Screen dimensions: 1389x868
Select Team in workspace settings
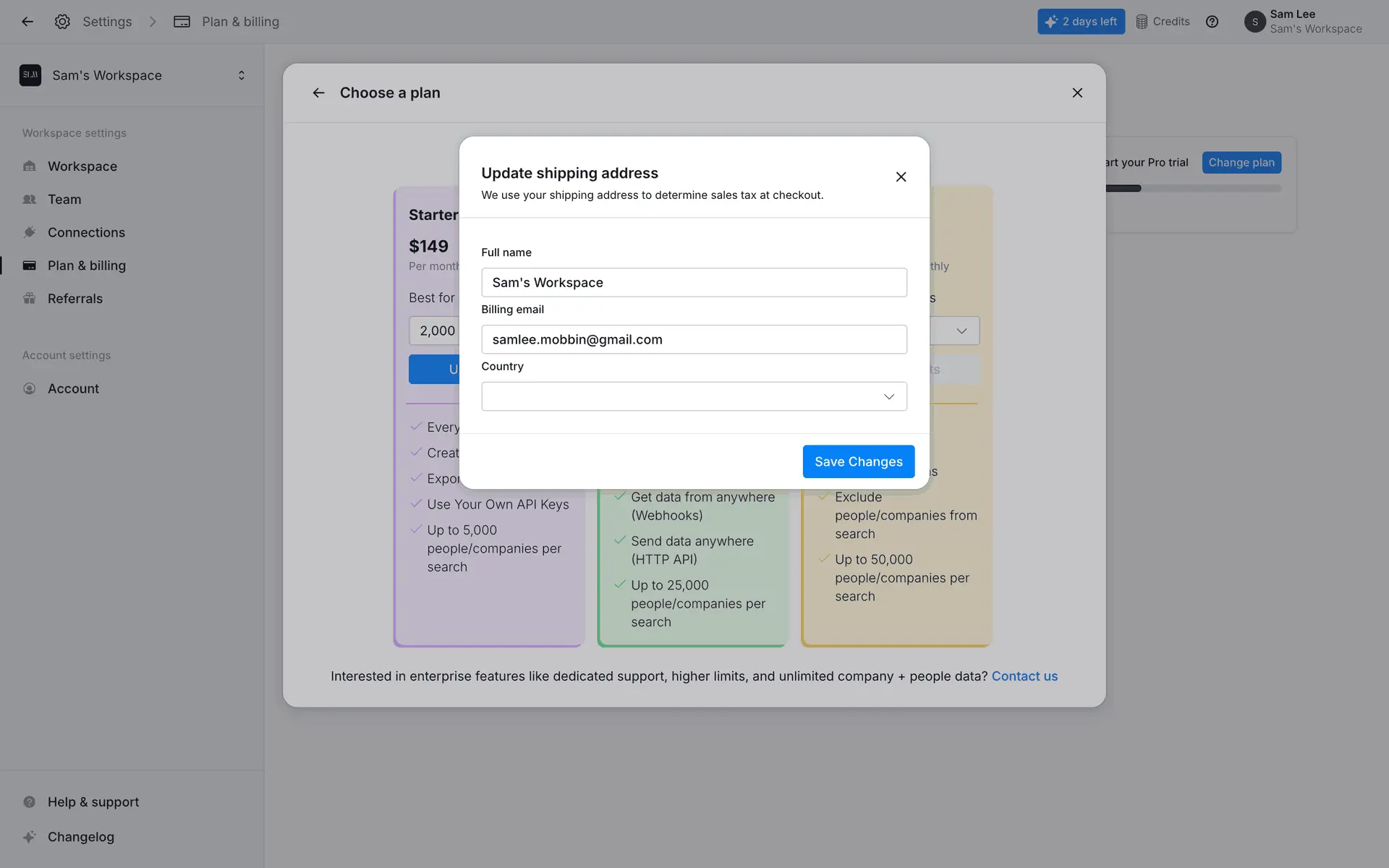coord(64,200)
